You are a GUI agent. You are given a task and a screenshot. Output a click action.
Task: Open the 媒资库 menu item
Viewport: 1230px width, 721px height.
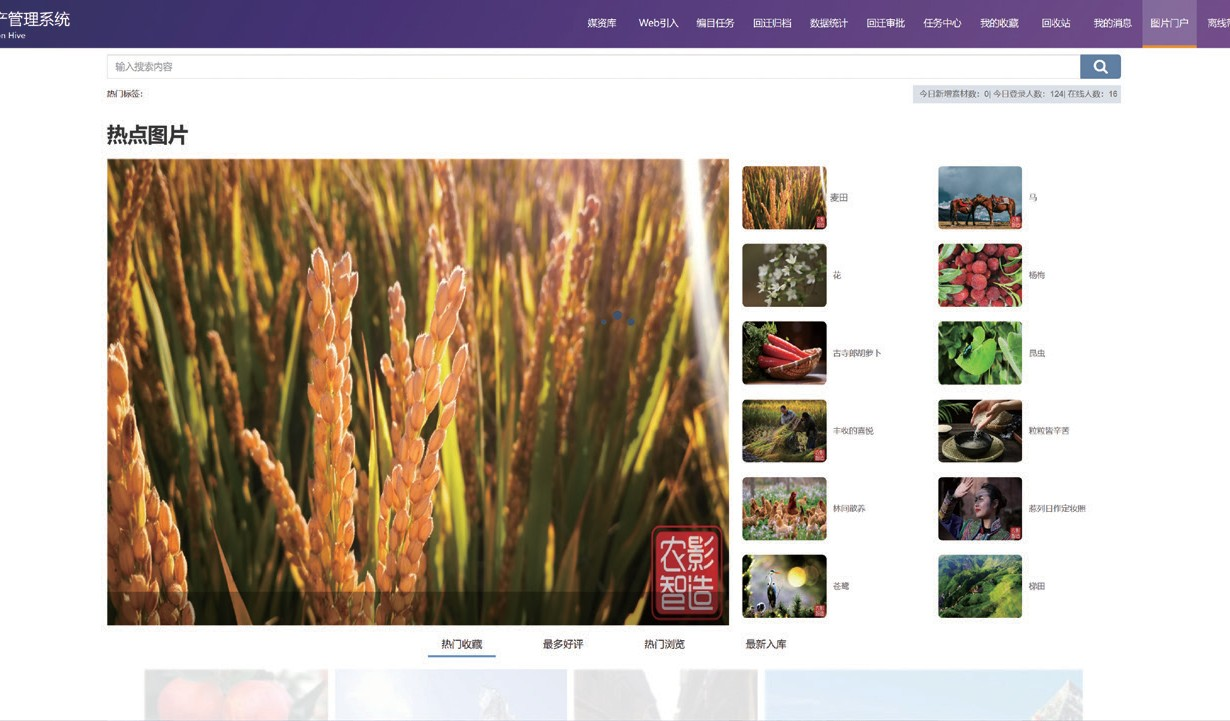[601, 23]
